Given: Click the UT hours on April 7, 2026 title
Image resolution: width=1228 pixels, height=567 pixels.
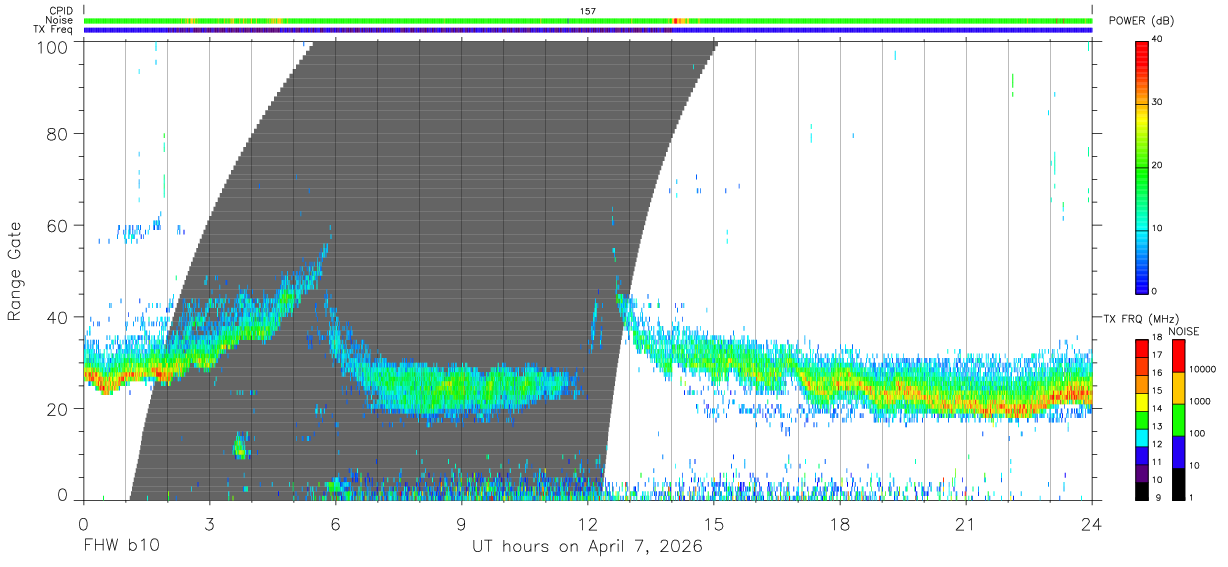Looking at the screenshot, I should tap(587, 546).
